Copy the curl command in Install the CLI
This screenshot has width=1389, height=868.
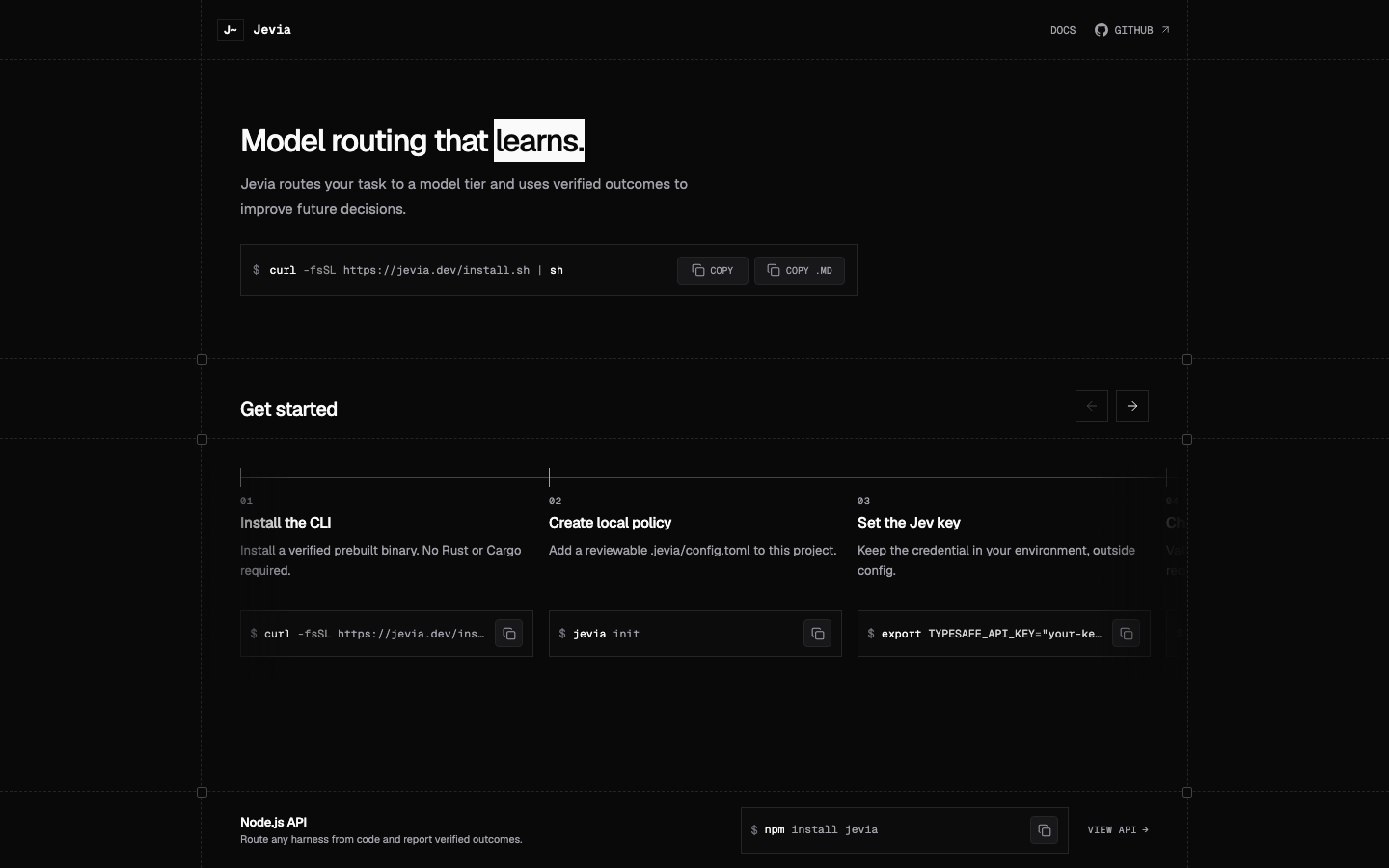pyautogui.click(x=509, y=634)
